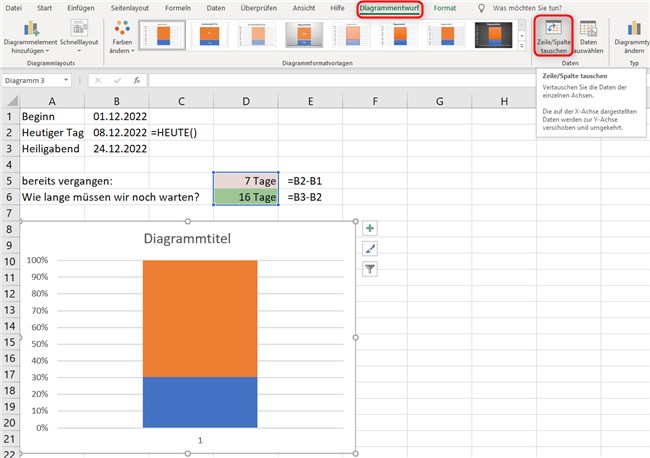Screen dimensions: 650x458
Task: Click the plus Chart Elements button
Action: tap(370, 228)
